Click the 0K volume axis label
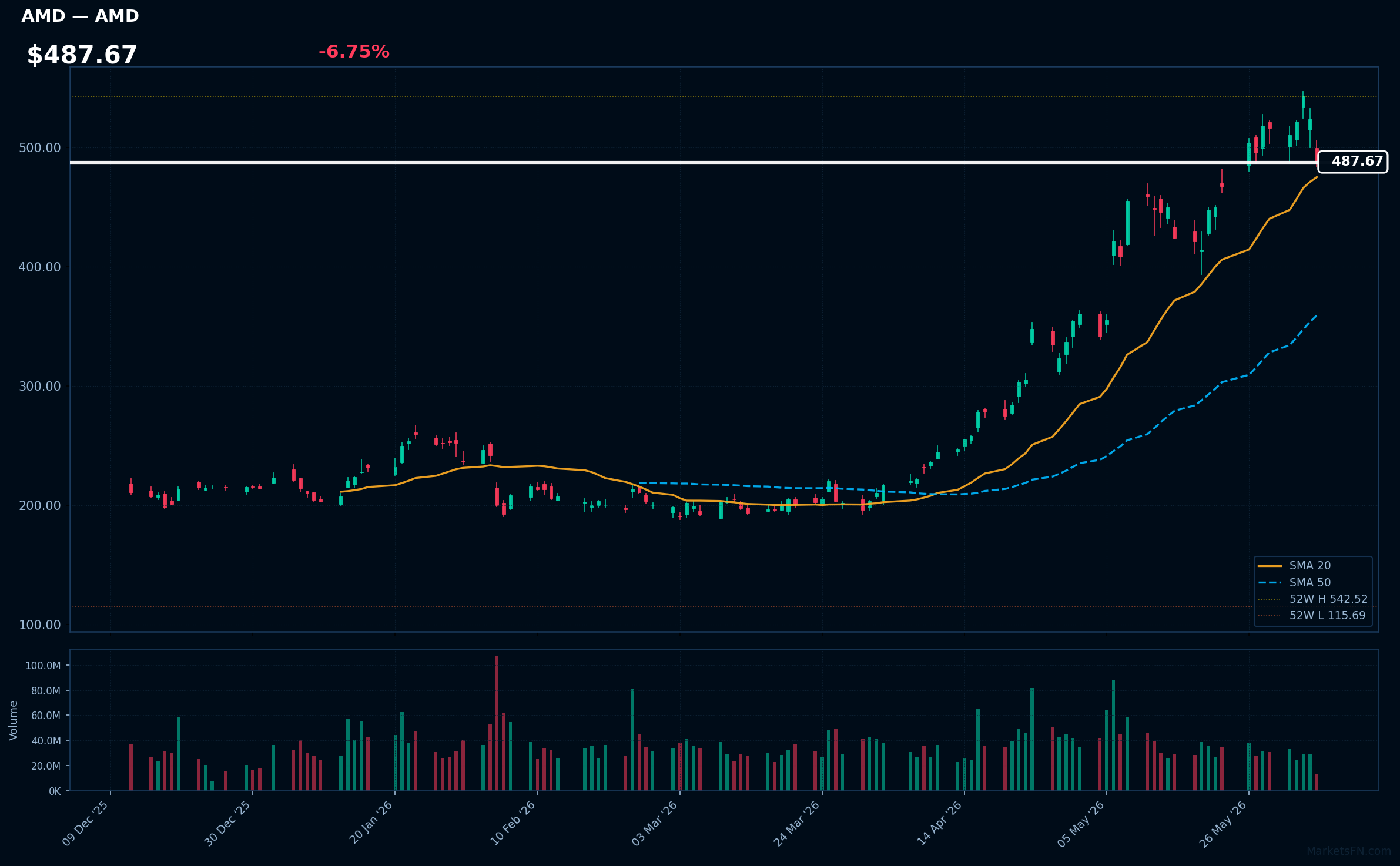1400x866 pixels. point(55,791)
